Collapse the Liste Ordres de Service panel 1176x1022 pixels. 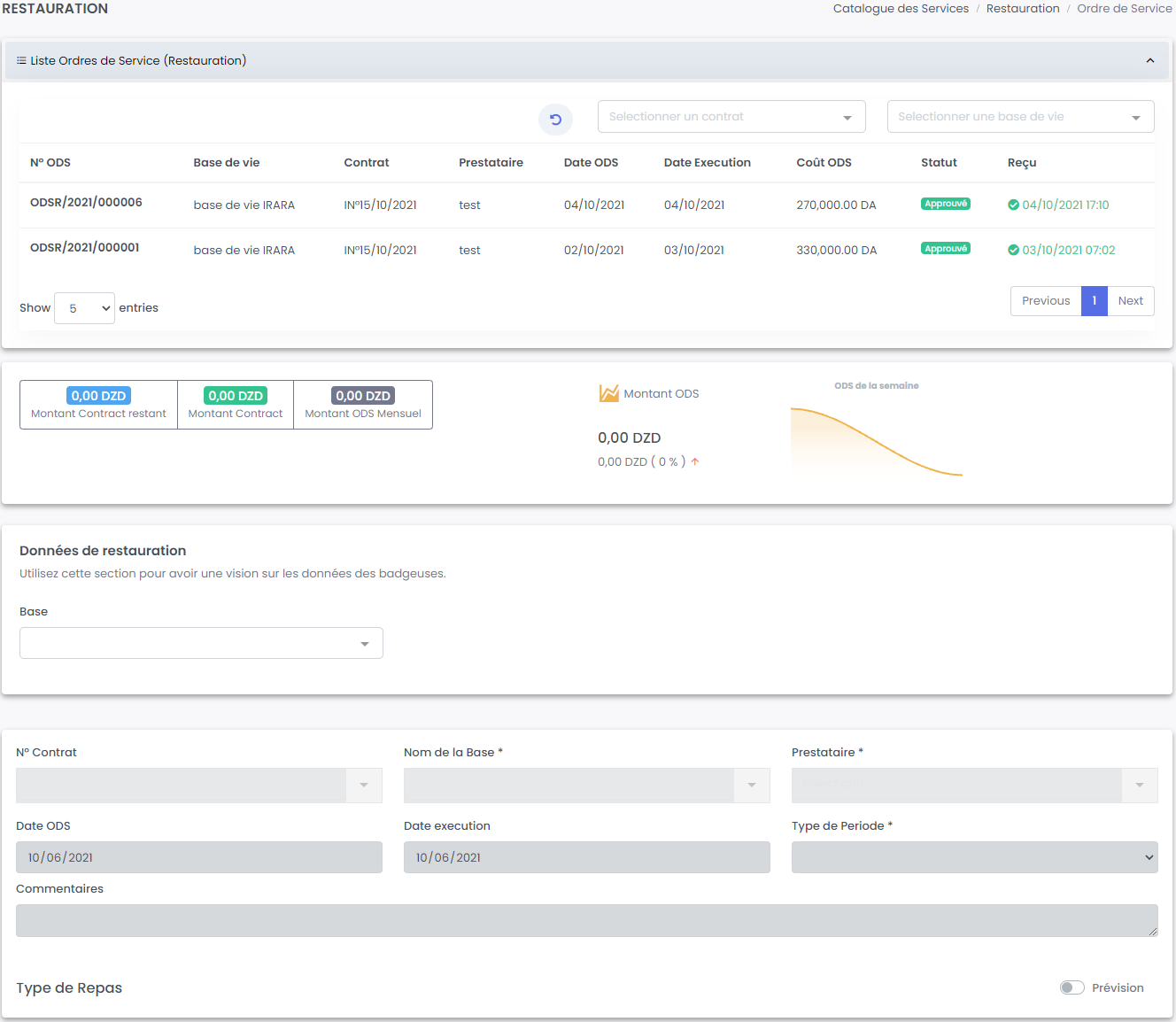[1149, 61]
